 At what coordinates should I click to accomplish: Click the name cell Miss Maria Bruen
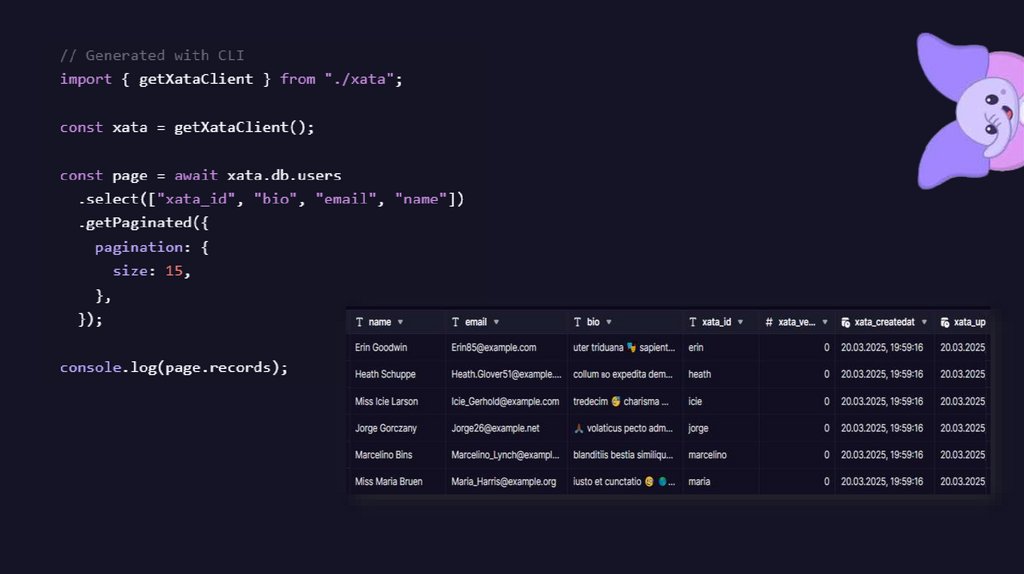coord(389,482)
